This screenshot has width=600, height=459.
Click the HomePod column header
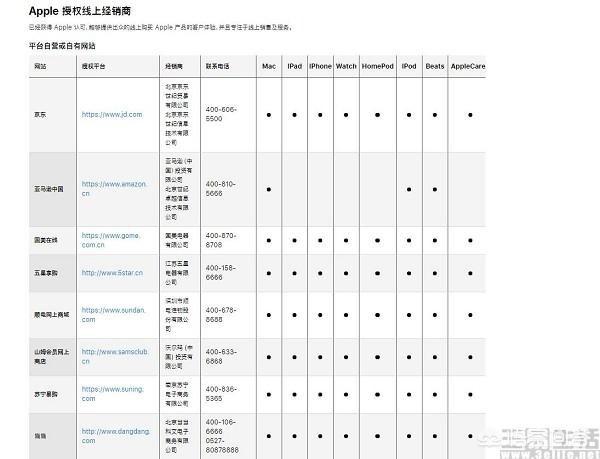coord(377,66)
